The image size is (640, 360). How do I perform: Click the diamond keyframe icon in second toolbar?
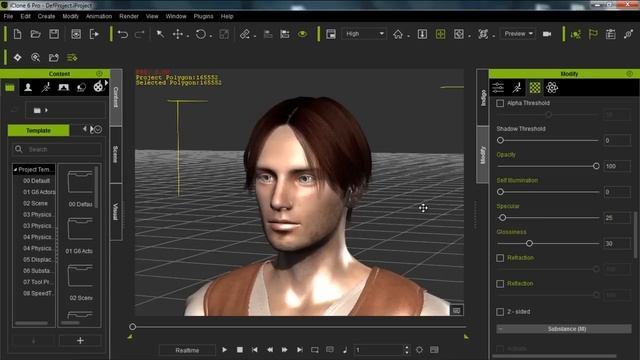pyautogui.click(x=18, y=58)
